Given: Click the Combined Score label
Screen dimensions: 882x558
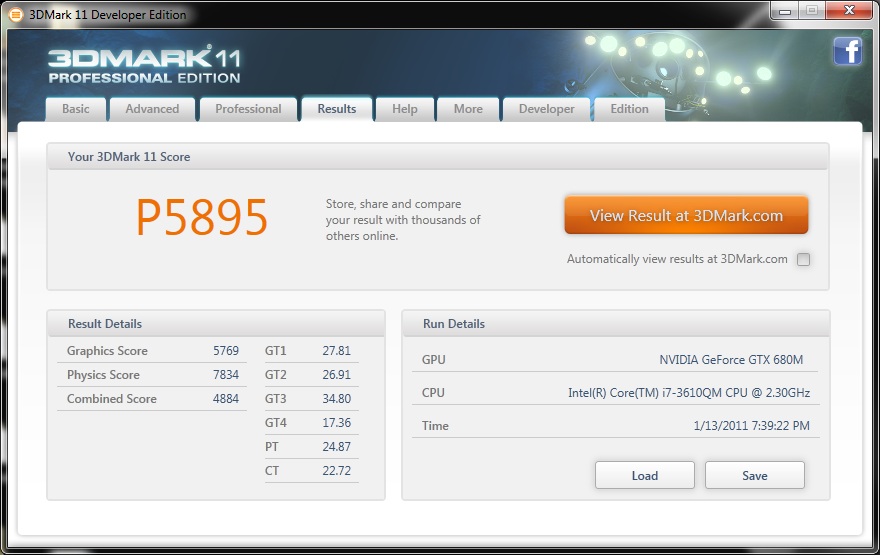Looking at the screenshot, I should (111, 399).
